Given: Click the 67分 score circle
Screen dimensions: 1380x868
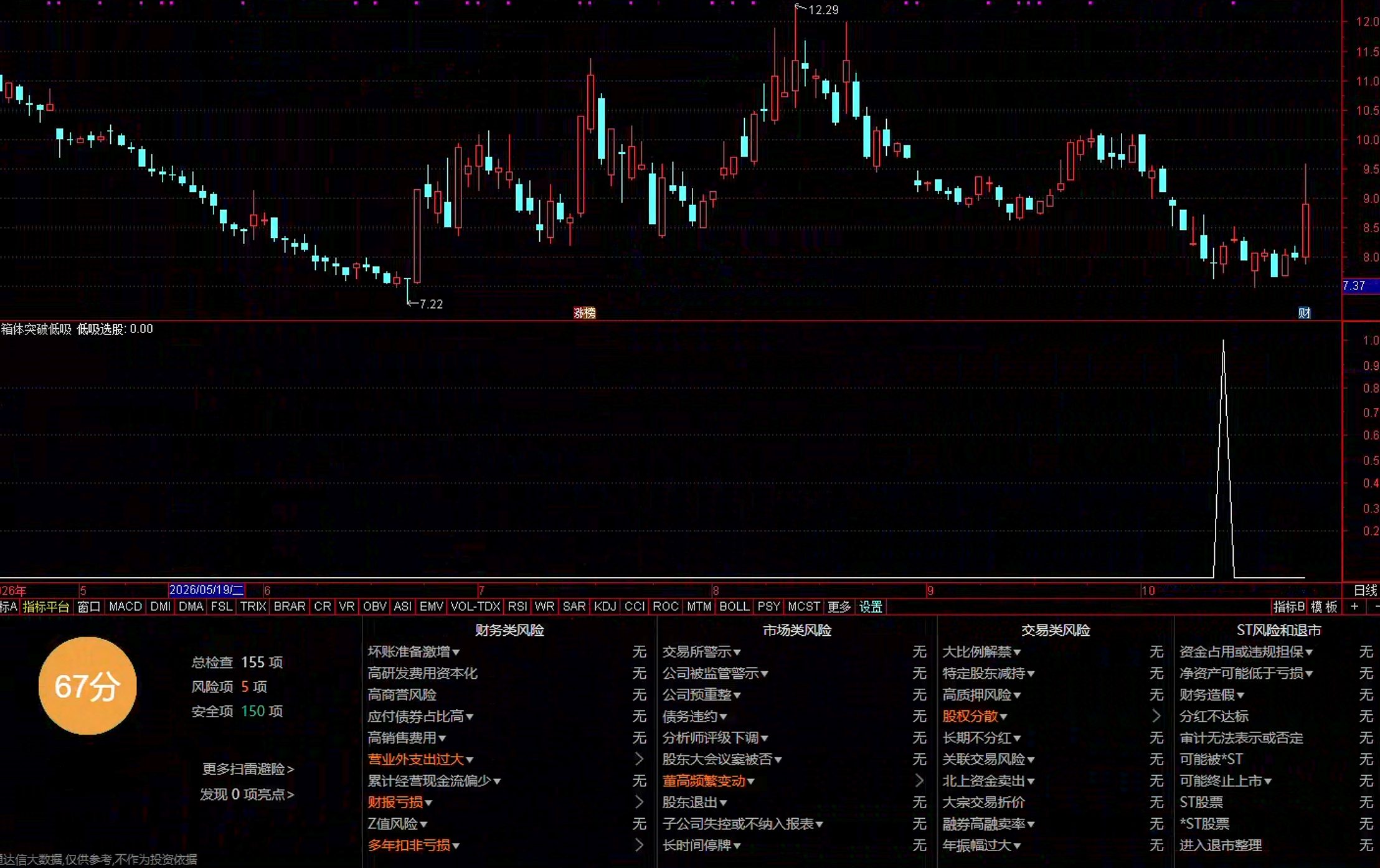Looking at the screenshot, I should coord(87,686).
